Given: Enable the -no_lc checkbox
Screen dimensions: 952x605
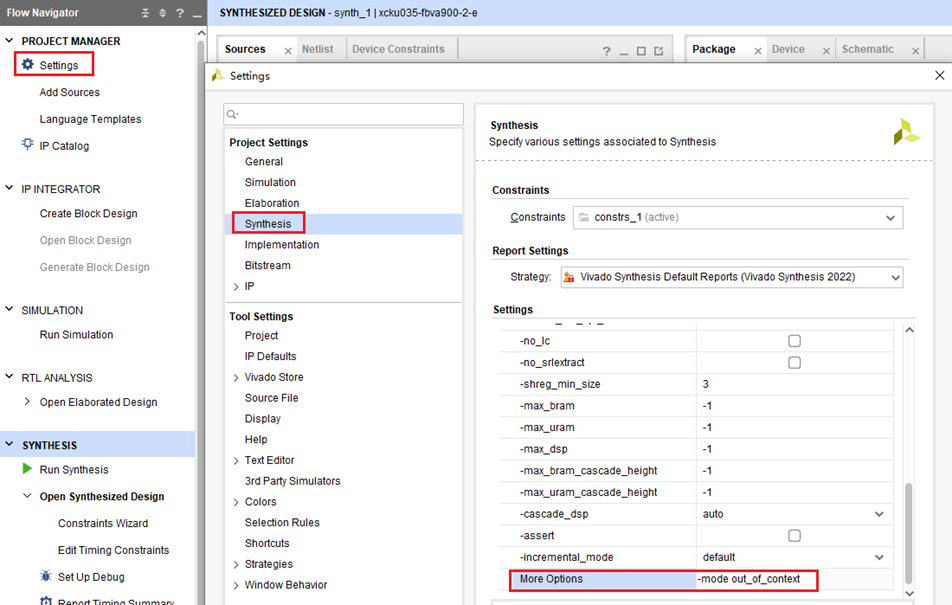Looking at the screenshot, I should 794,341.
